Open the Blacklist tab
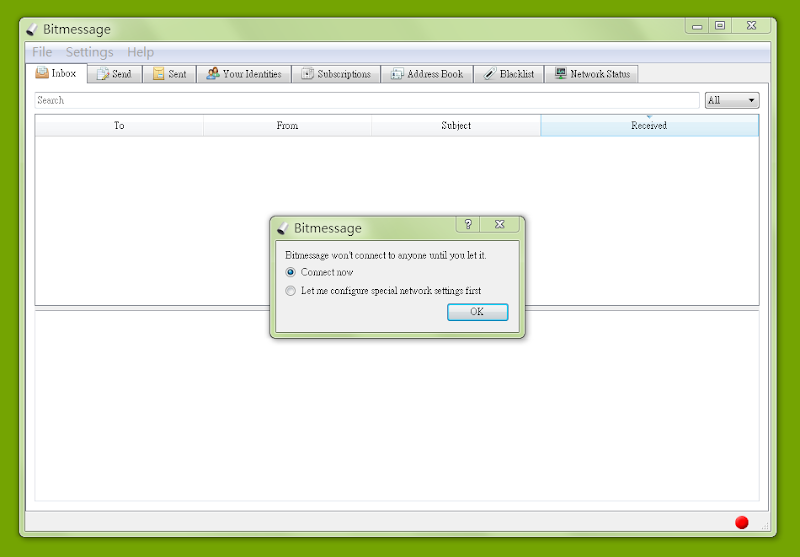This screenshot has height=557, width=800. (x=509, y=74)
